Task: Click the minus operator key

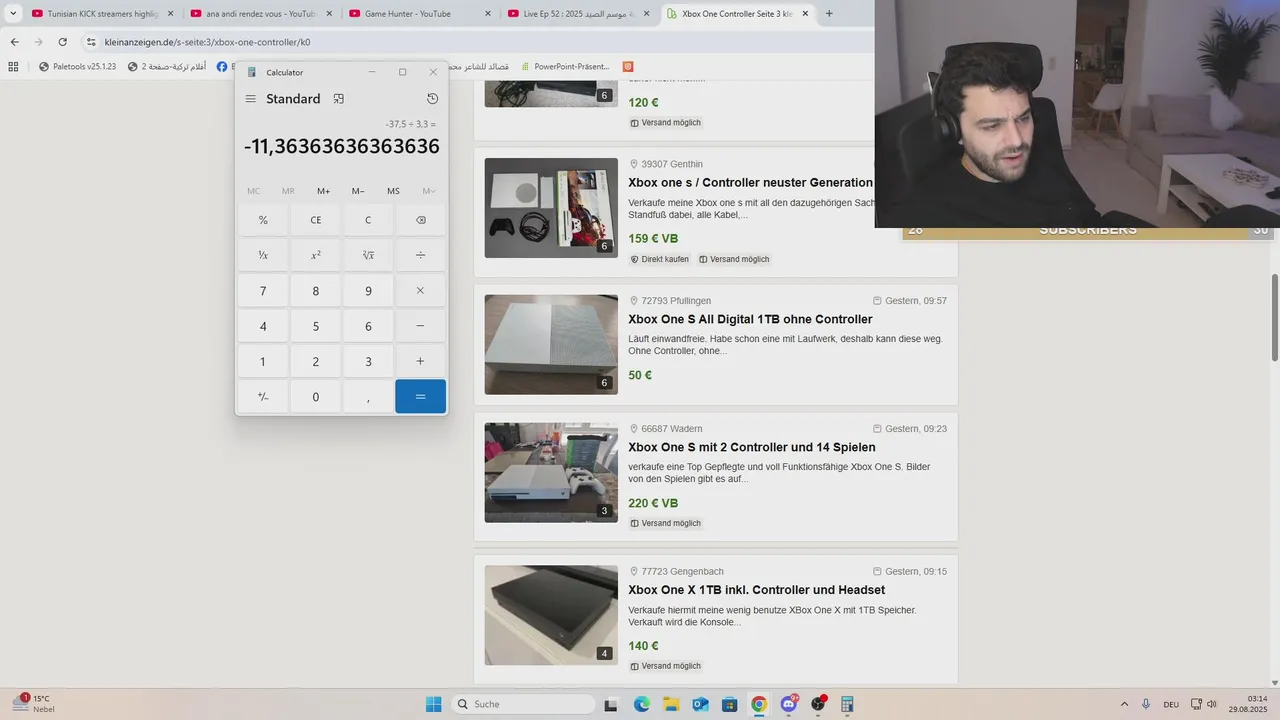Action: click(420, 326)
